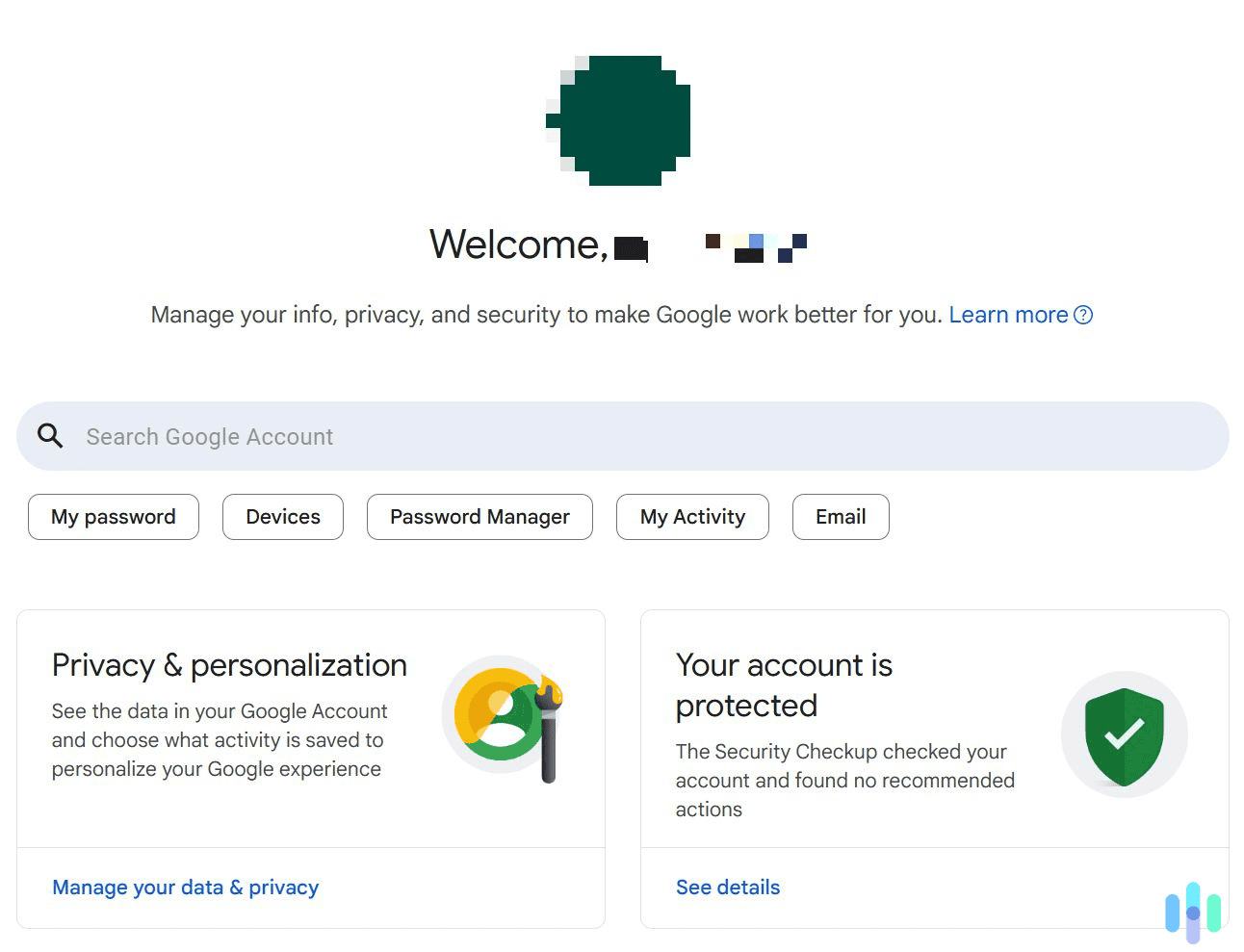
Task: Open the Learn more link
Action: pos(1008,315)
